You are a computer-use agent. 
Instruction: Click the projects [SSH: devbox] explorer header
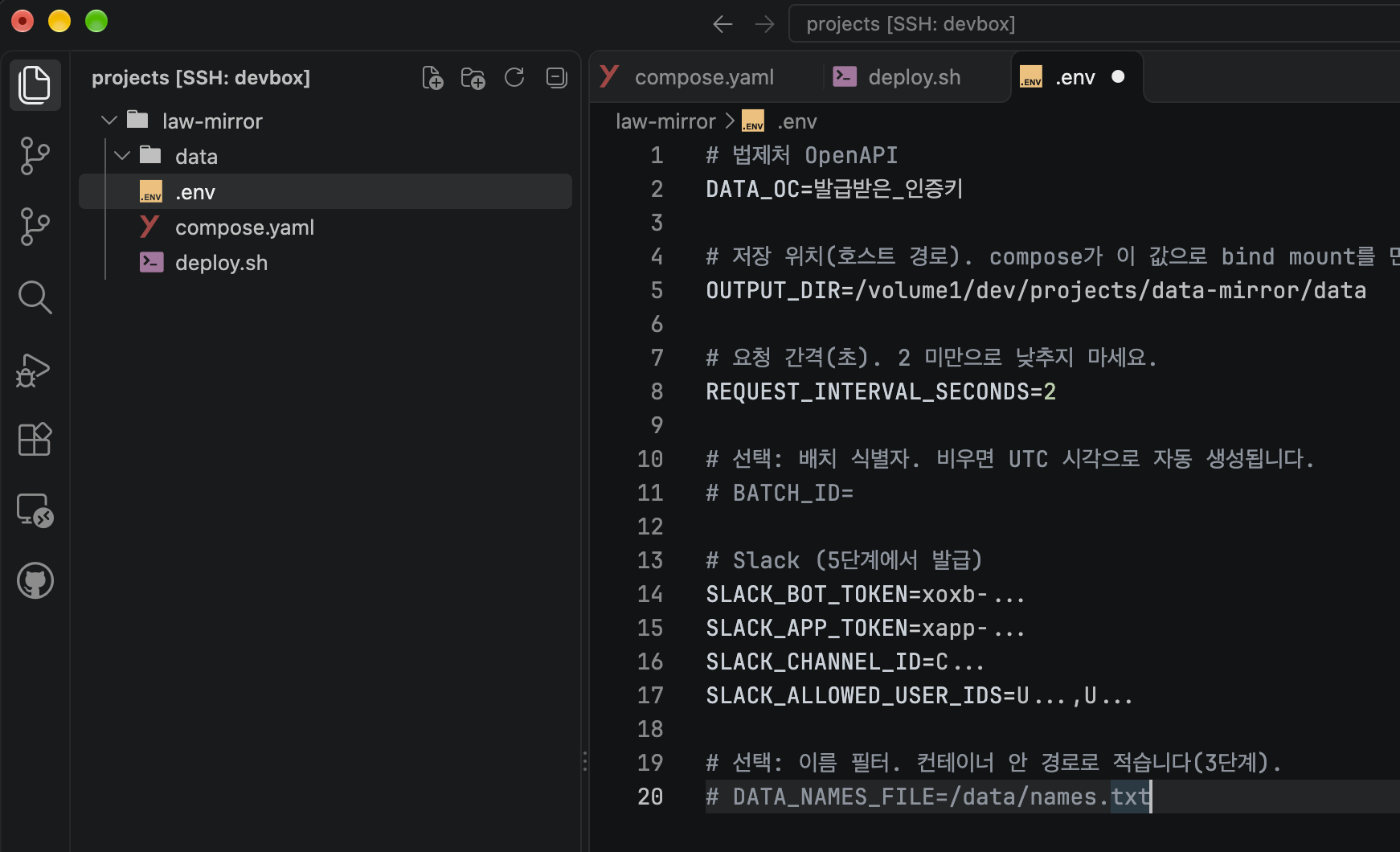pyautogui.click(x=201, y=78)
